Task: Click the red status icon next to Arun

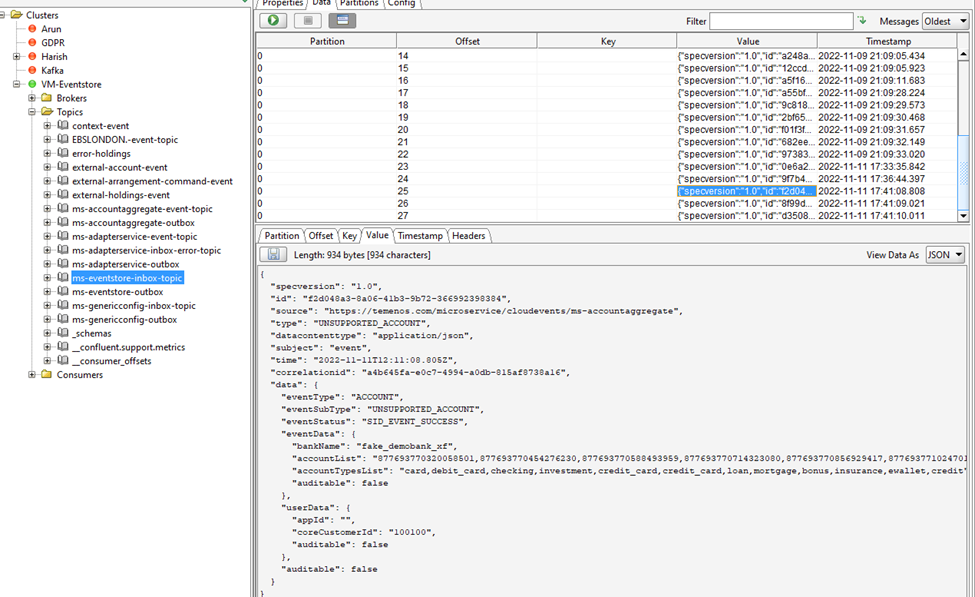Action: tap(32, 29)
